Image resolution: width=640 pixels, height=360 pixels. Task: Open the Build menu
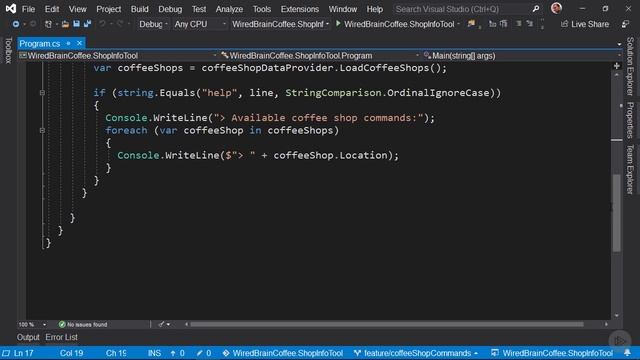pyautogui.click(x=140, y=9)
